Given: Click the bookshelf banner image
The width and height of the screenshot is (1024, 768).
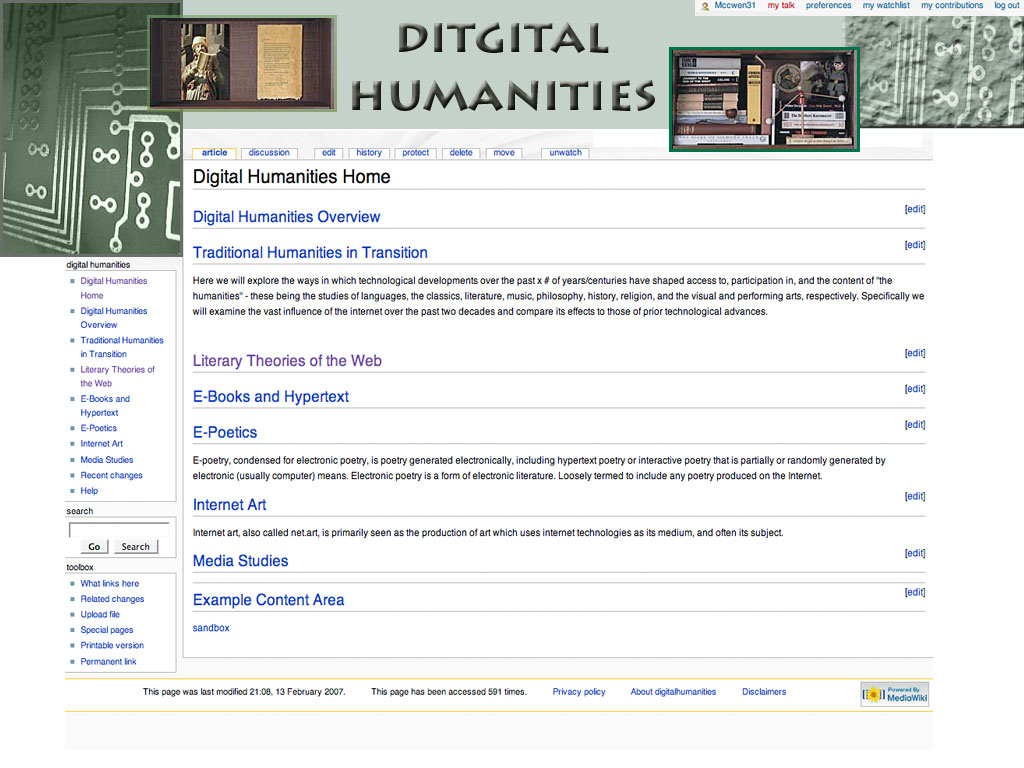Looking at the screenshot, I should tap(764, 99).
